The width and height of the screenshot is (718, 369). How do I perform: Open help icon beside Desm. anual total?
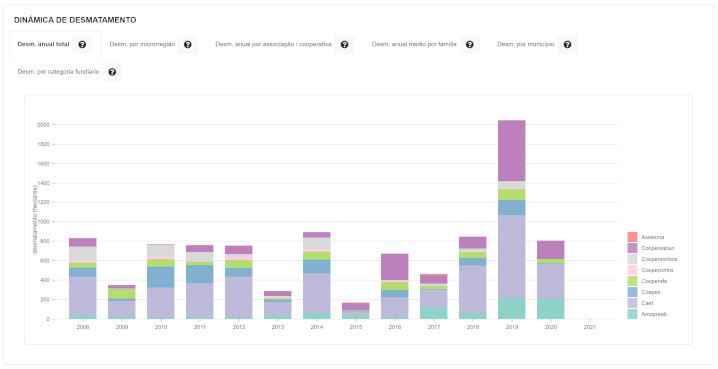coord(82,44)
